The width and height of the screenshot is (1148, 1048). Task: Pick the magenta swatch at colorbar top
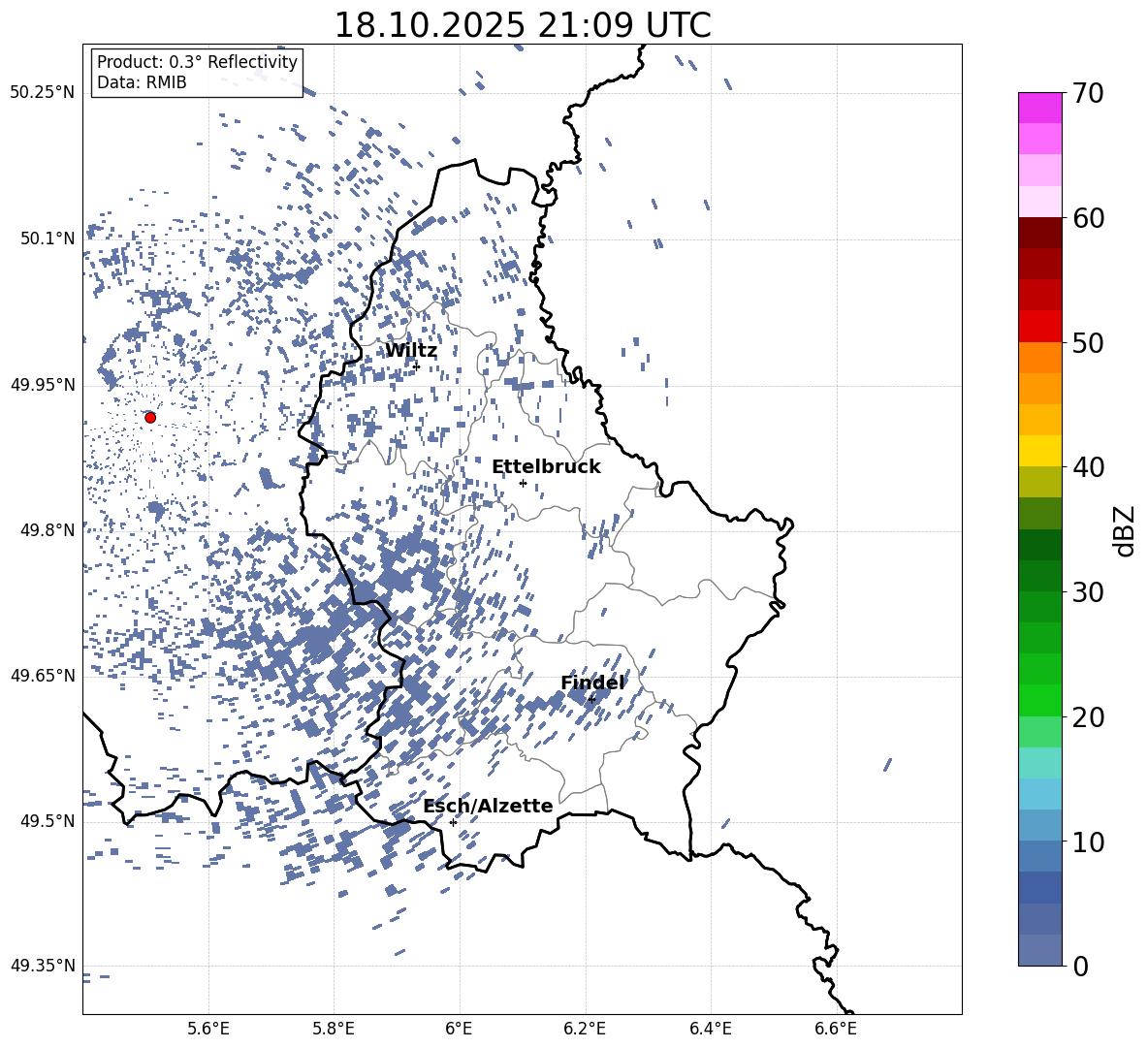(x=1040, y=109)
